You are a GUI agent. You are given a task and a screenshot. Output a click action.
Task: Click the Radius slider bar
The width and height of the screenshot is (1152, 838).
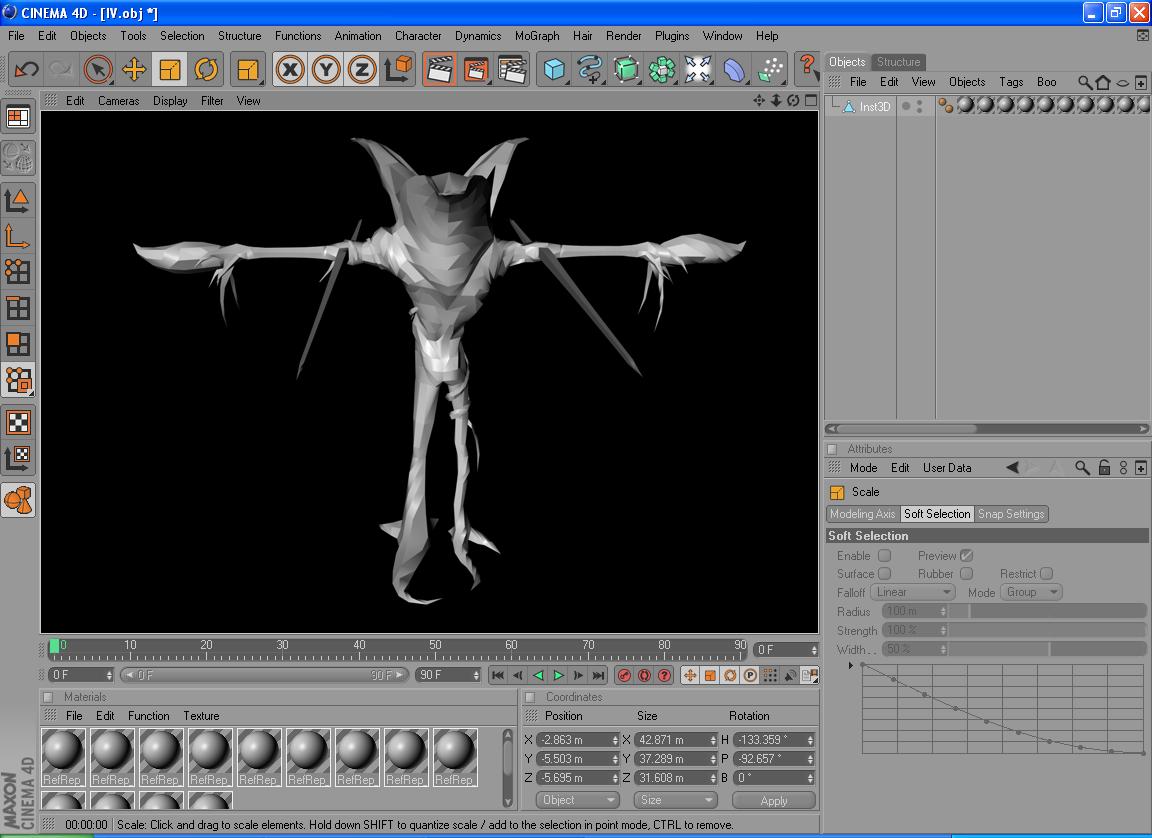tap(1047, 611)
